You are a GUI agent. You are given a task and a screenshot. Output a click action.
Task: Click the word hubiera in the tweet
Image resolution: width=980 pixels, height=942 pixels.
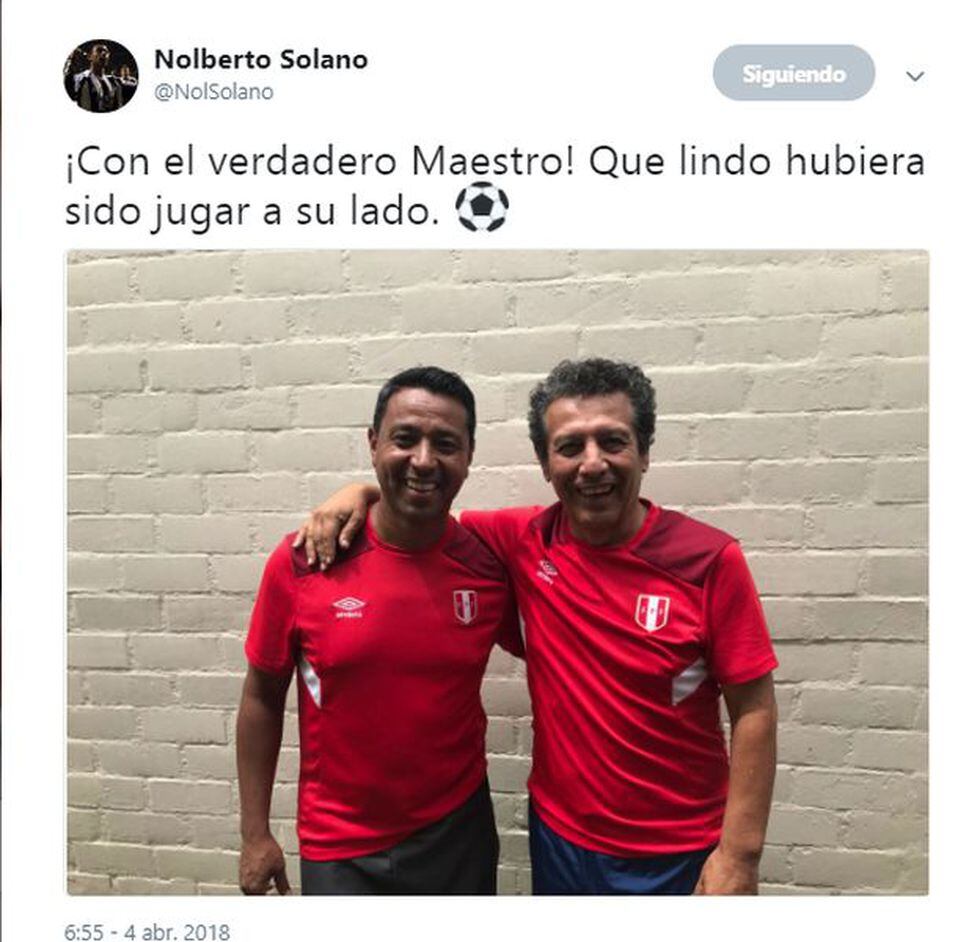(855, 161)
